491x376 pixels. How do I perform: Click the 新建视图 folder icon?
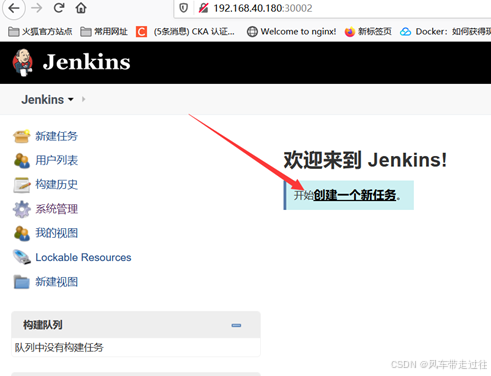coord(22,282)
